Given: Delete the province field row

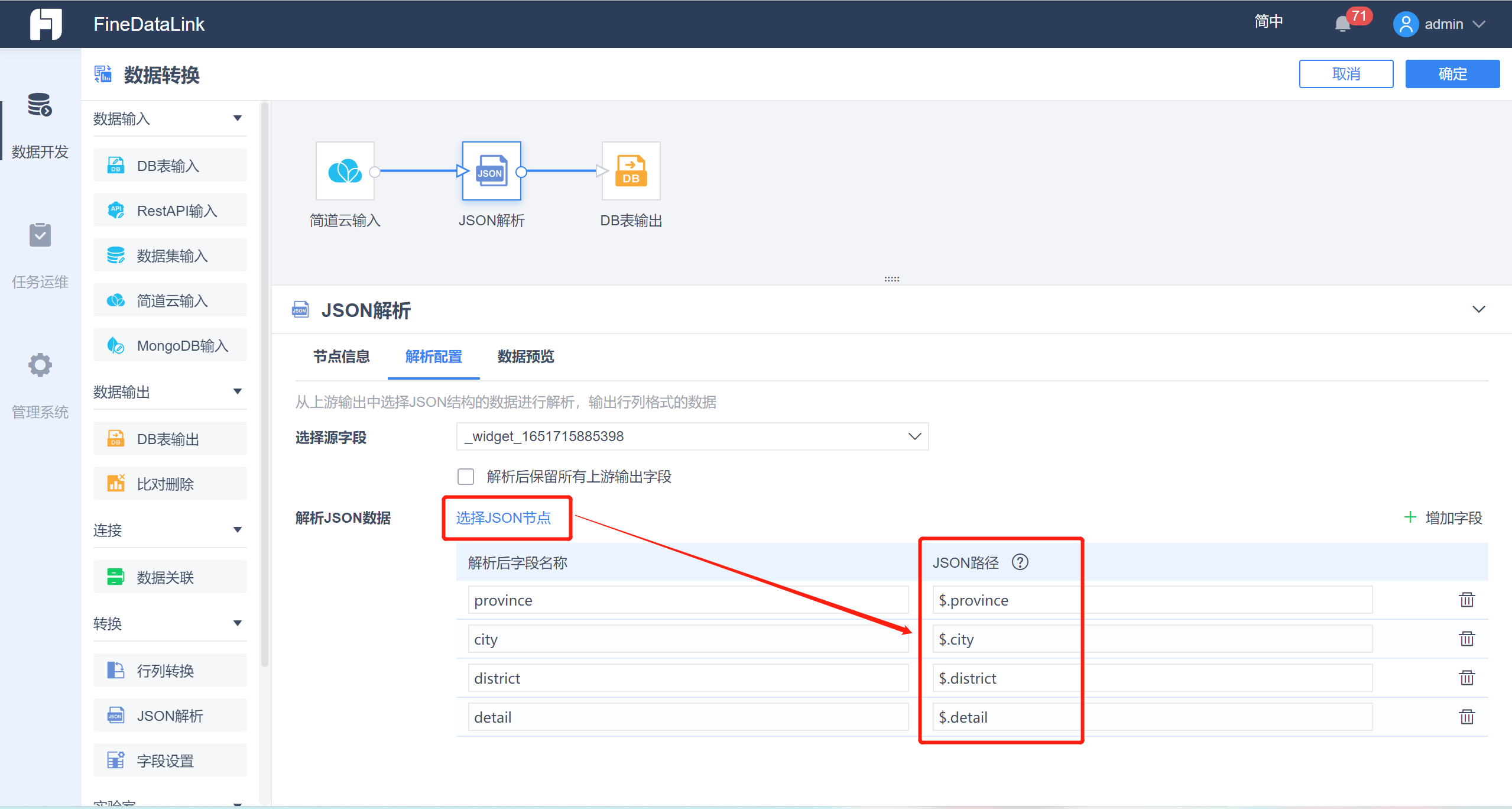Looking at the screenshot, I should (1466, 600).
